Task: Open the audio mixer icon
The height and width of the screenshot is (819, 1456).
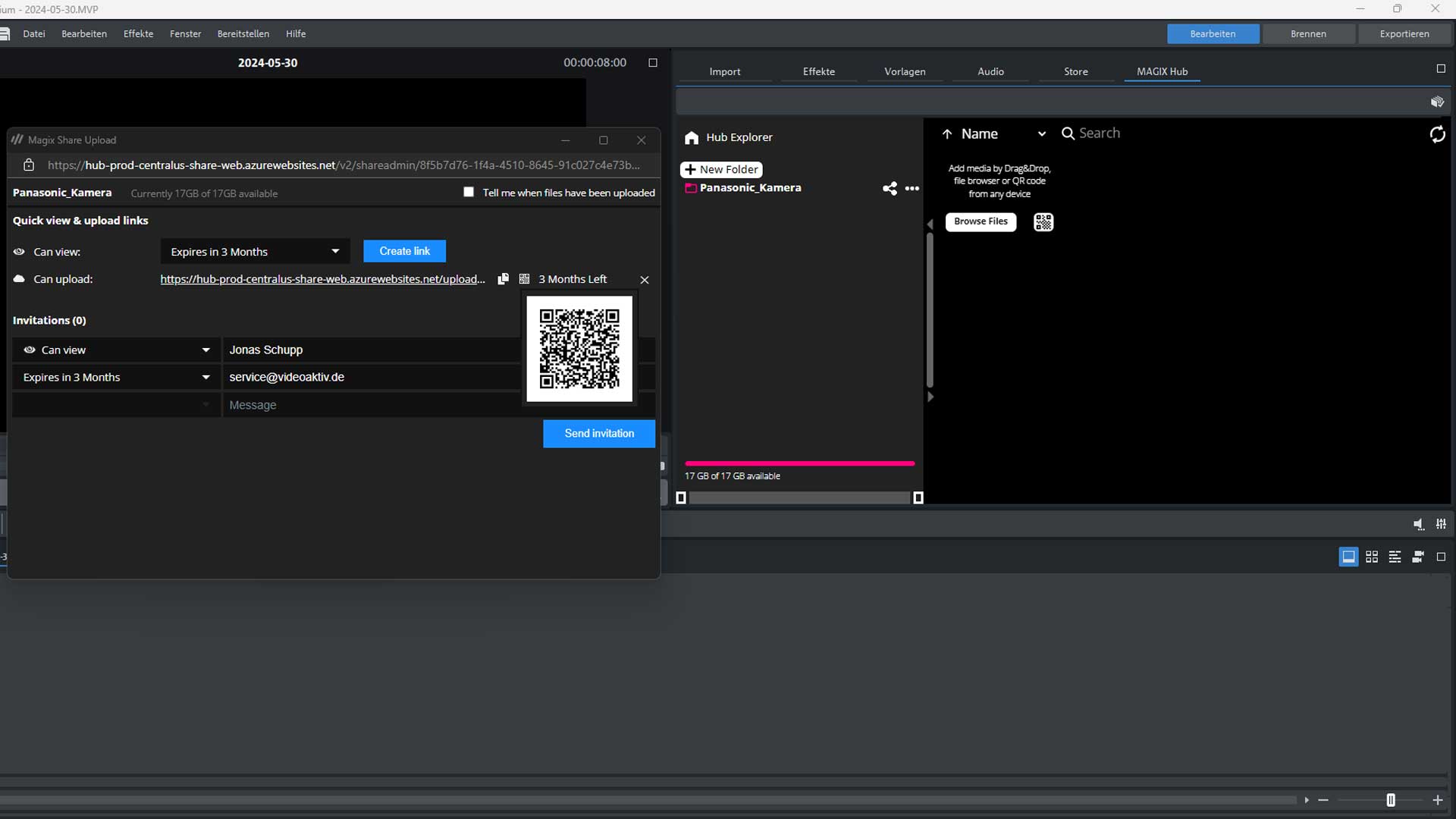Action: click(x=1441, y=524)
